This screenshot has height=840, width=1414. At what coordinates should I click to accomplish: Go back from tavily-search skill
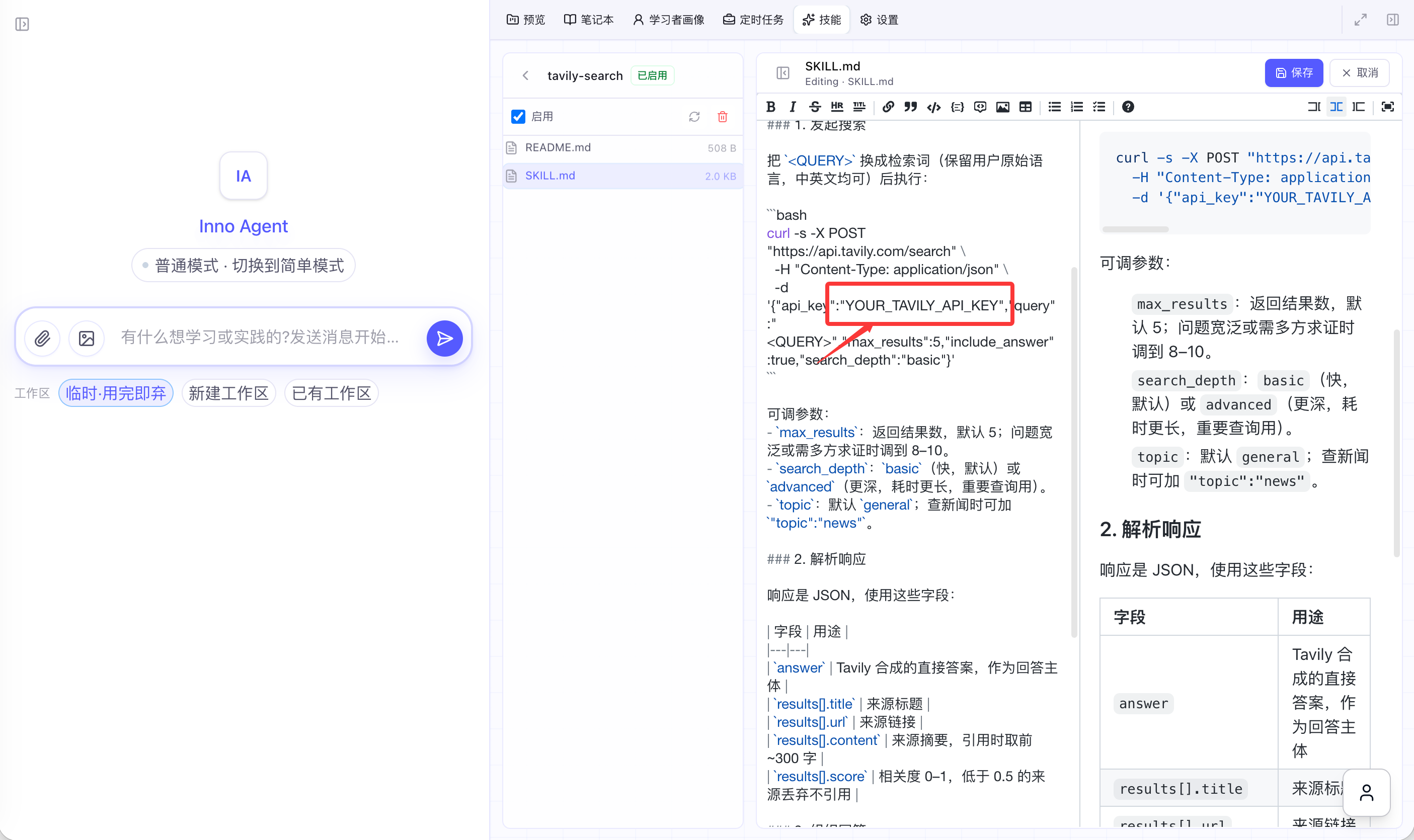pos(525,75)
